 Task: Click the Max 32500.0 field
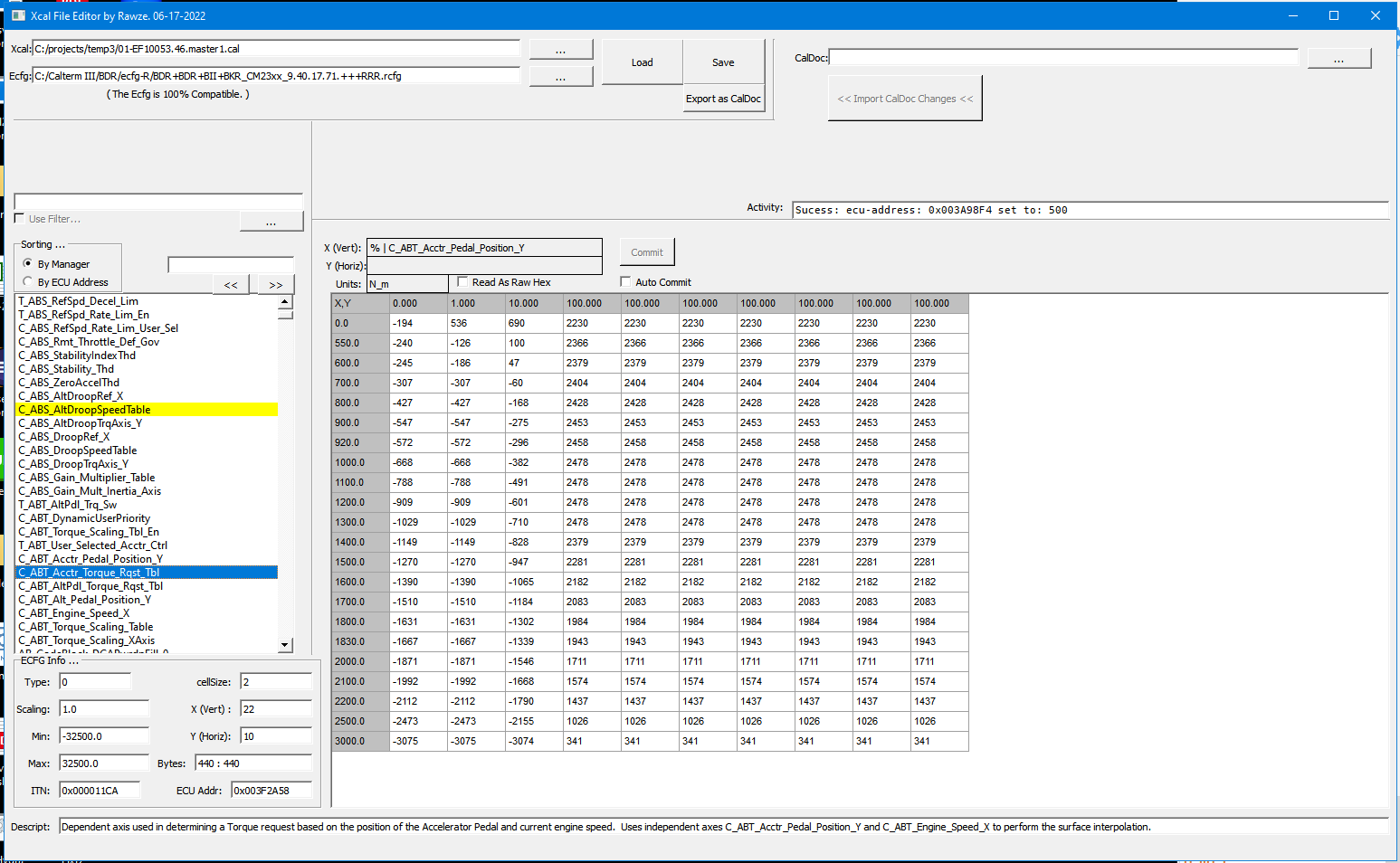[x=104, y=763]
